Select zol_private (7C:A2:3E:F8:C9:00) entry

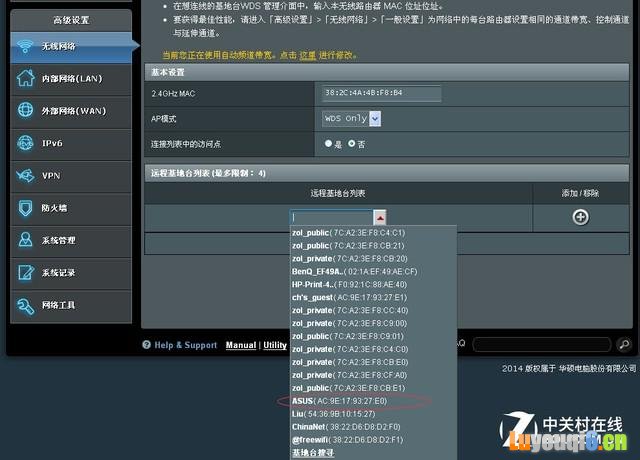click(x=349, y=323)
